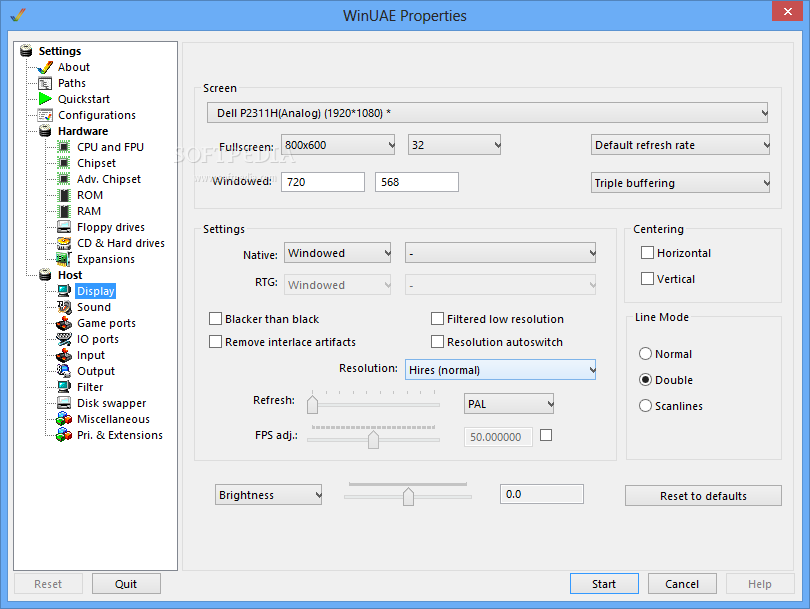Image resolution: width=810 pixels, height=609 pixels.
Task: Click the Host disk icon
Action: coord(45,275)
